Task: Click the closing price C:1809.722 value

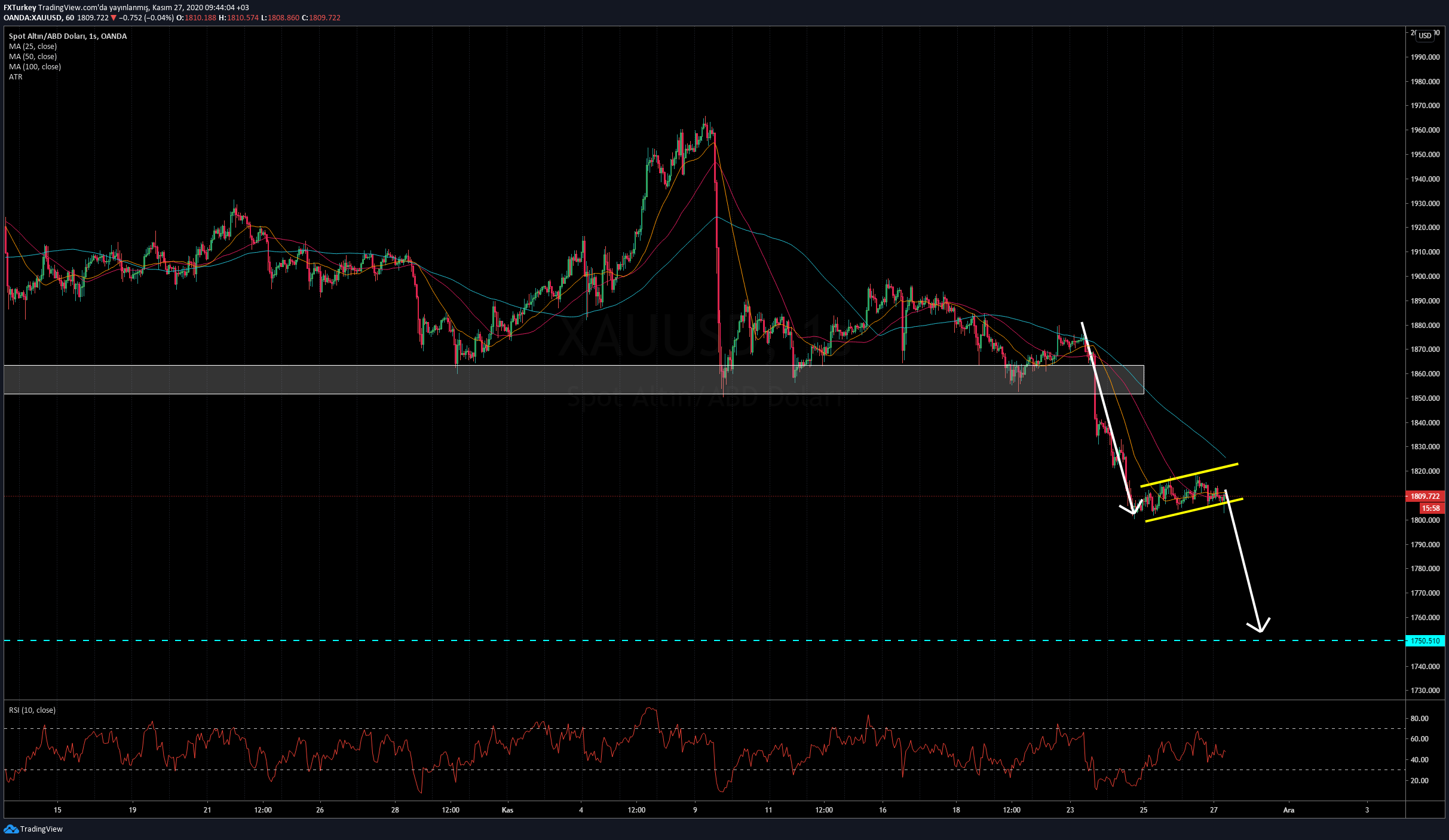Action: [321, 18]
